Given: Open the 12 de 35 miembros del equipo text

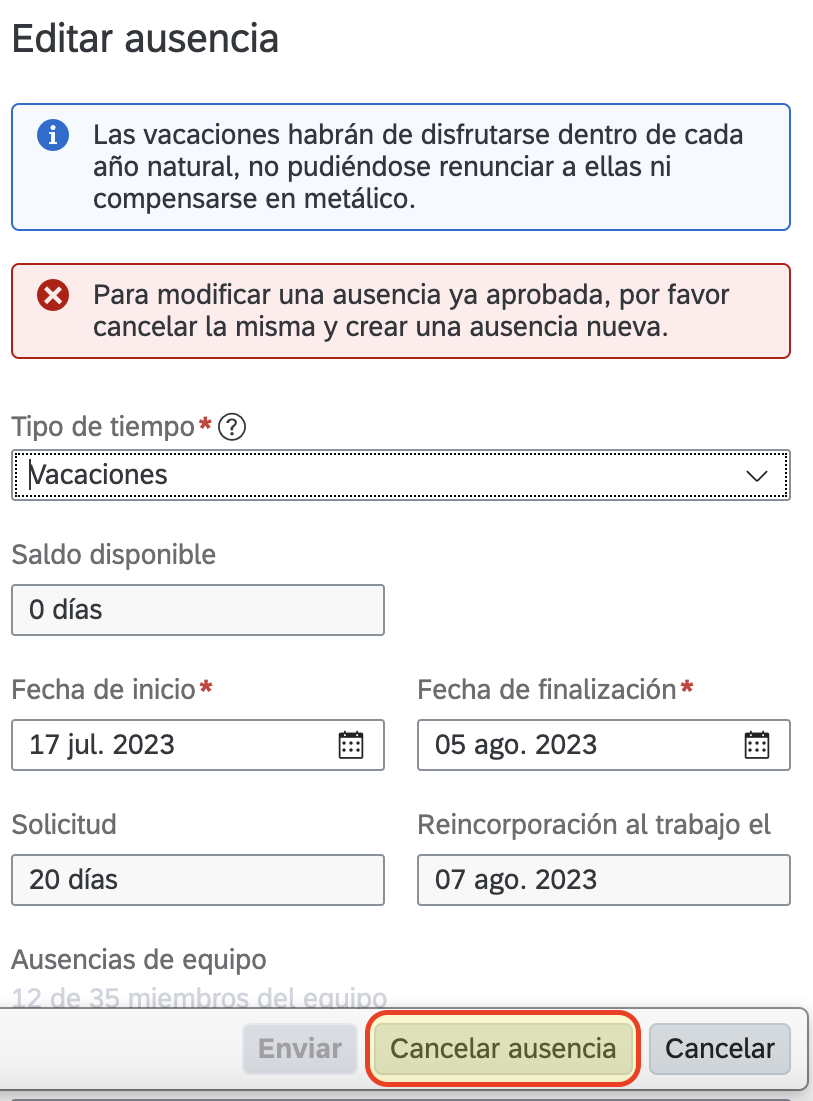Looking at the screenshot, I should coord(199,997).
